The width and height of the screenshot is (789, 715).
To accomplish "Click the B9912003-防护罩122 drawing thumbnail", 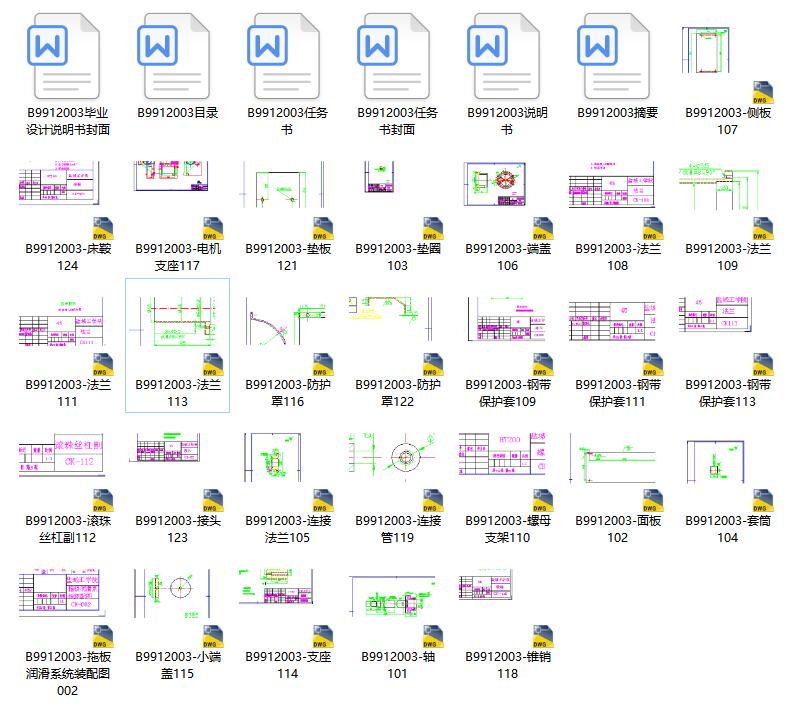I will click(x=390, y=319).
